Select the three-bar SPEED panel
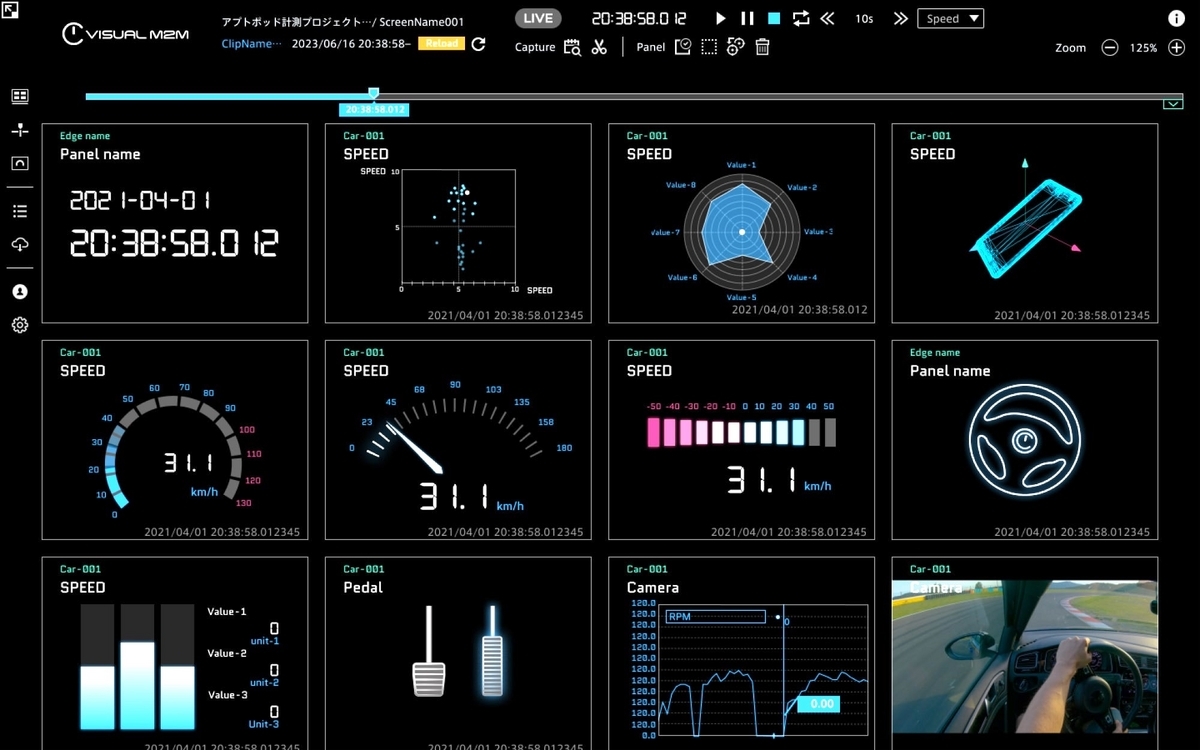1200x750 pixels. click(x=175, y=653)
